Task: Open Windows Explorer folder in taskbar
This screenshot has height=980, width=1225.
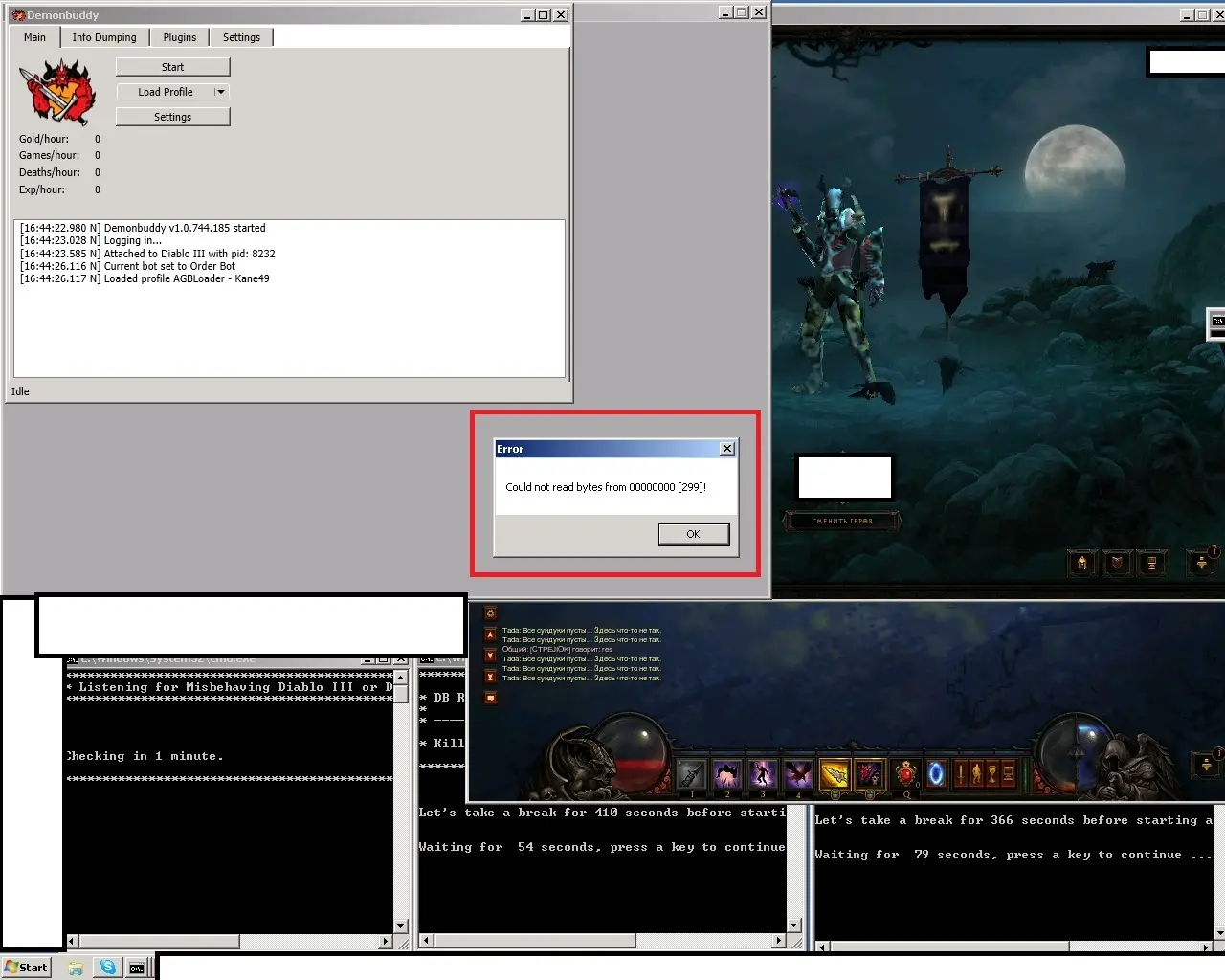Action: tap(76, 968)
